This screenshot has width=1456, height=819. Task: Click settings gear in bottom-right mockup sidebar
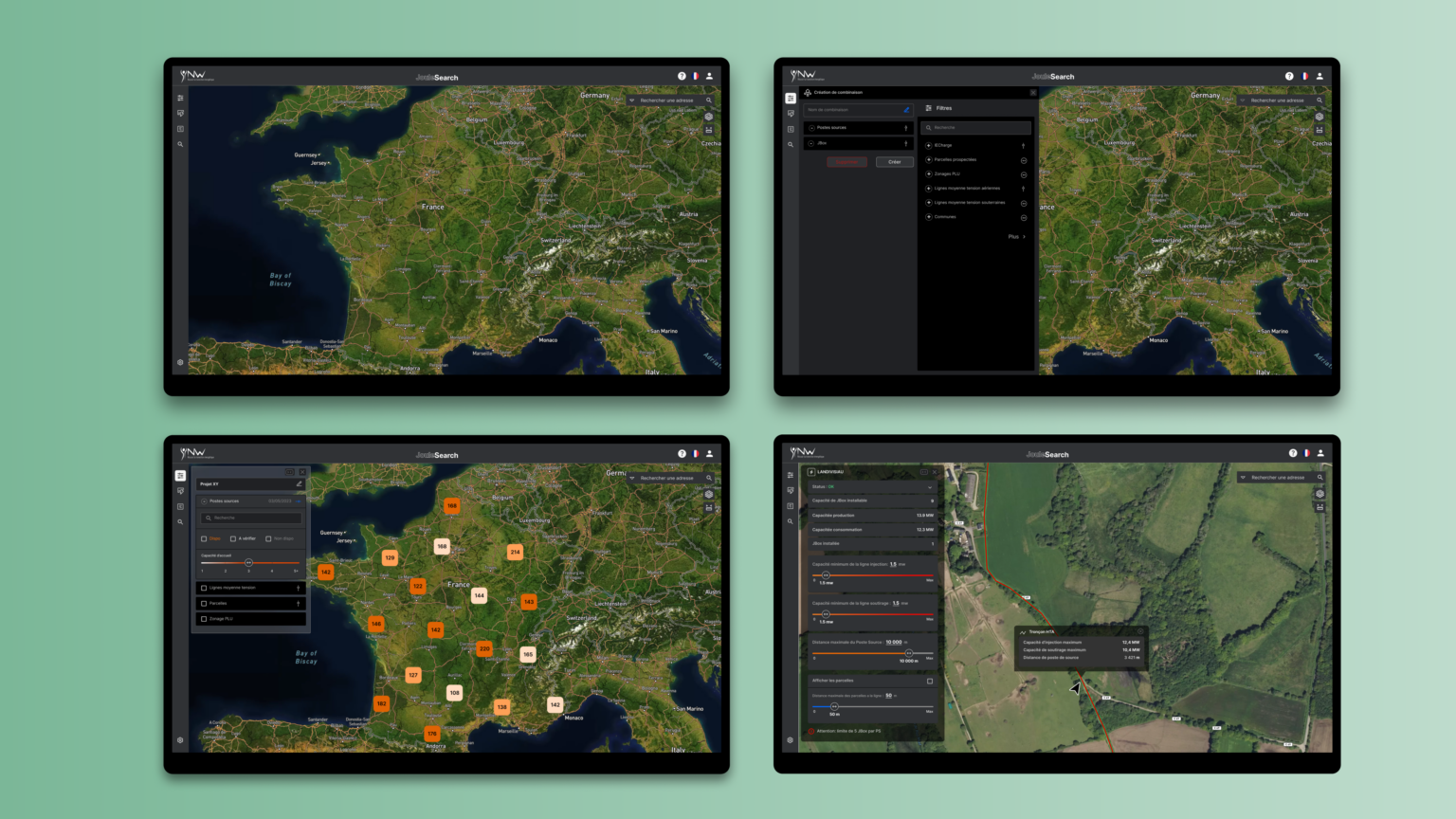point(791,740)
